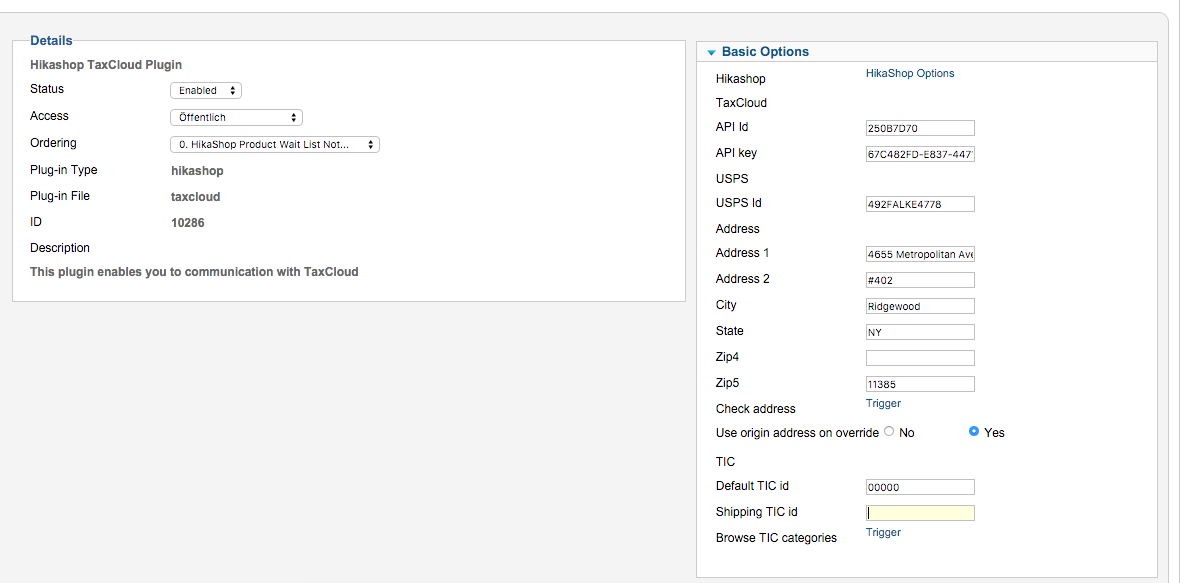Open the HikaShop Options link

910,73
